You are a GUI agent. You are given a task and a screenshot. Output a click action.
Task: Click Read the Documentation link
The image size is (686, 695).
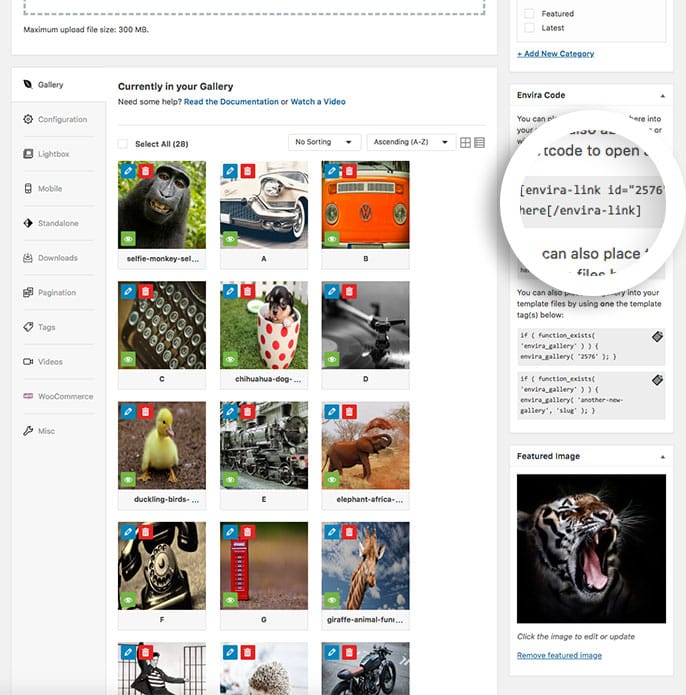tap(231, 102)
